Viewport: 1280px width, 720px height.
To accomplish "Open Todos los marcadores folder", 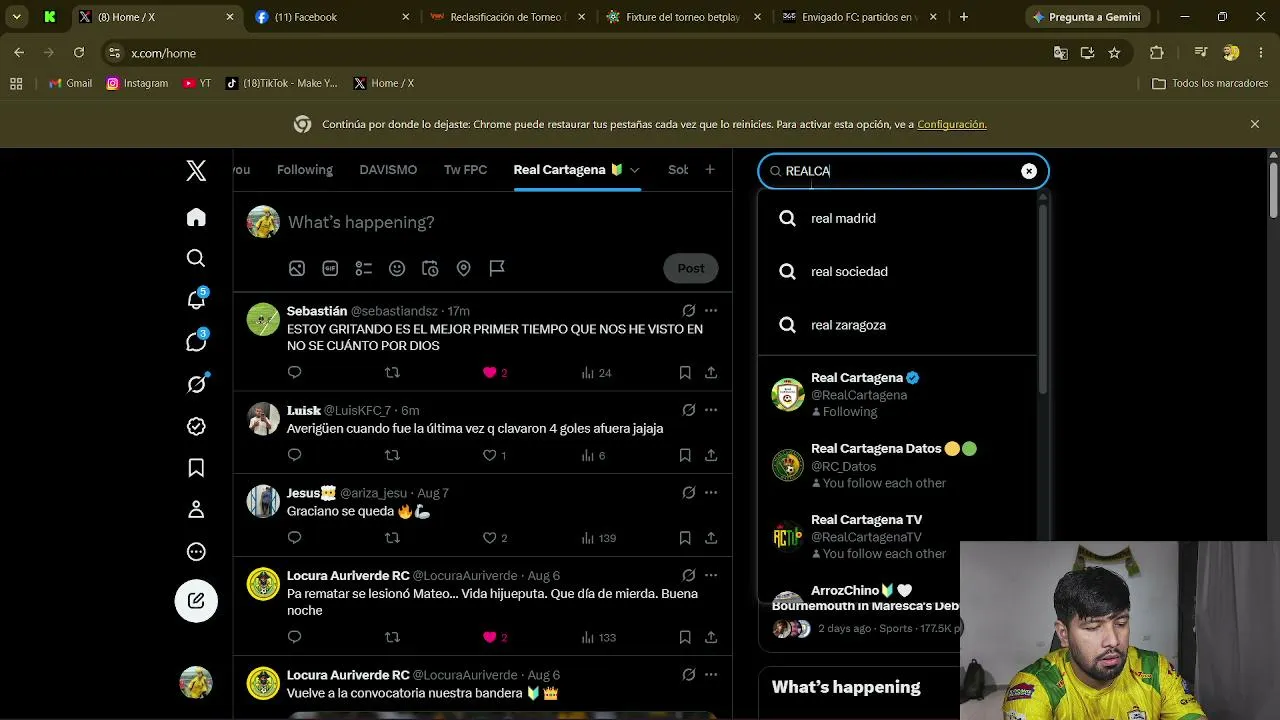I will pyautogui.click(x=1210, y=83).
